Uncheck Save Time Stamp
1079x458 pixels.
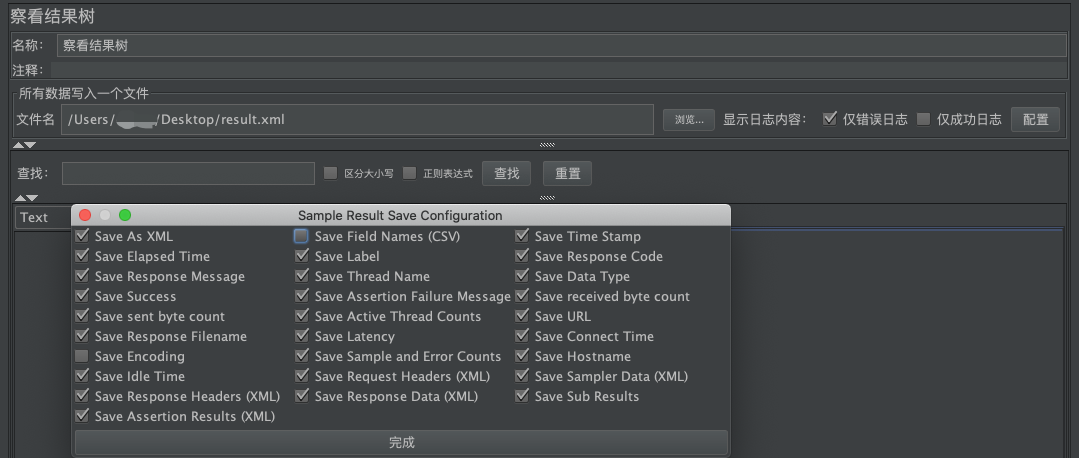tap(522, 236)
